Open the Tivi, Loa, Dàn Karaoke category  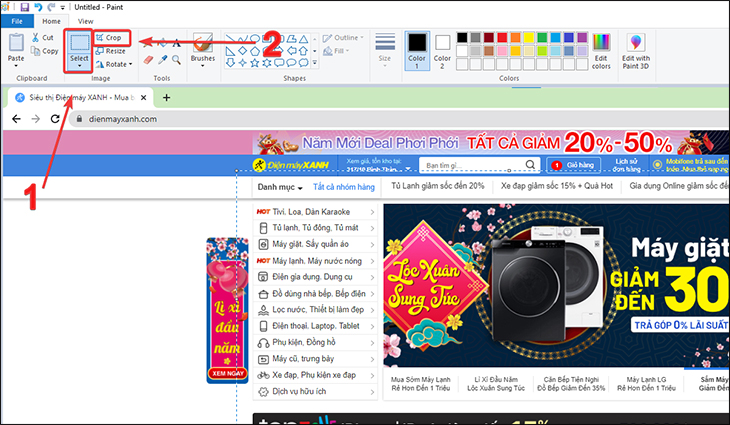tap(315, 212)
